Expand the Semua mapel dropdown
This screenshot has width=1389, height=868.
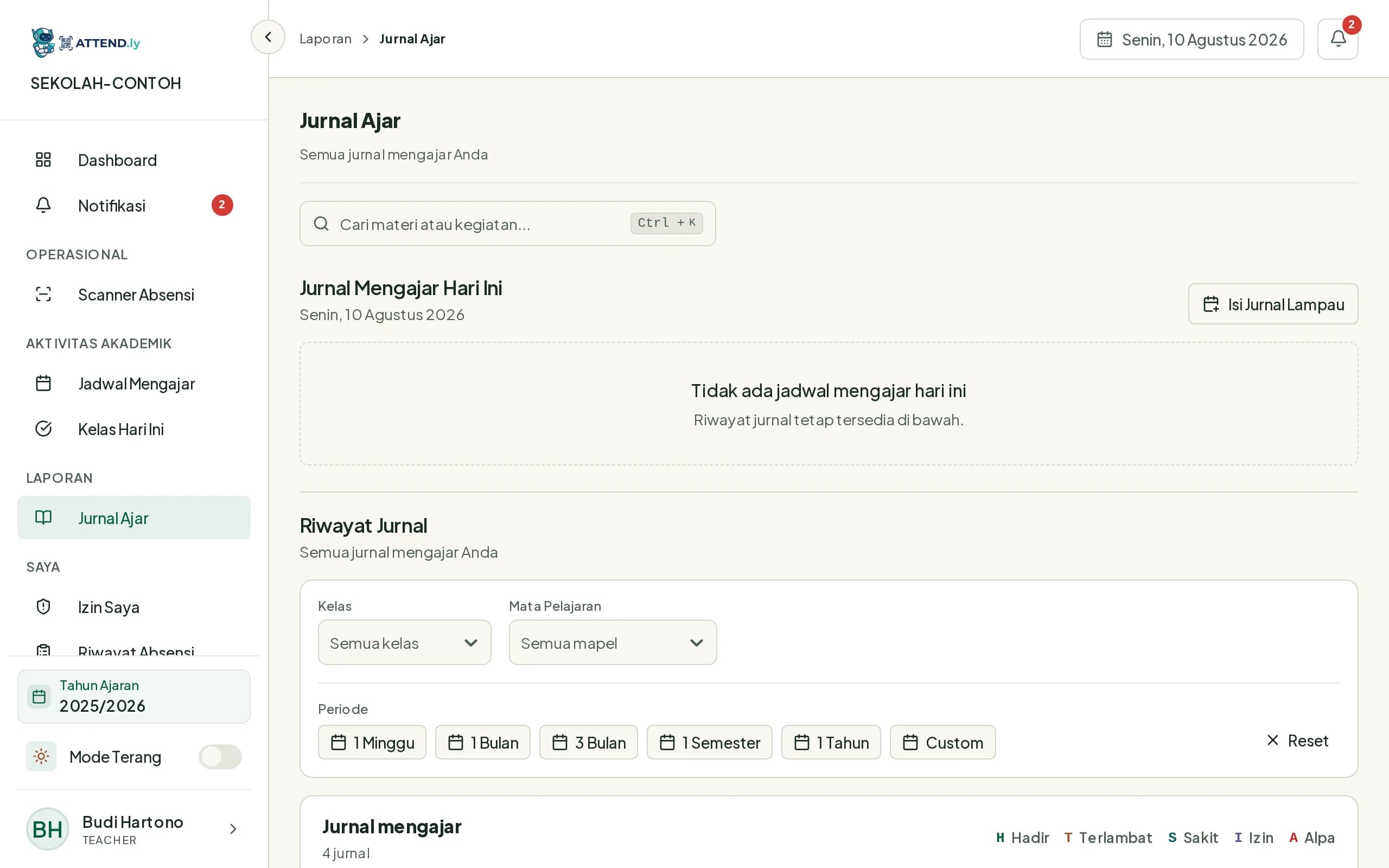click(x=613, y=642)
